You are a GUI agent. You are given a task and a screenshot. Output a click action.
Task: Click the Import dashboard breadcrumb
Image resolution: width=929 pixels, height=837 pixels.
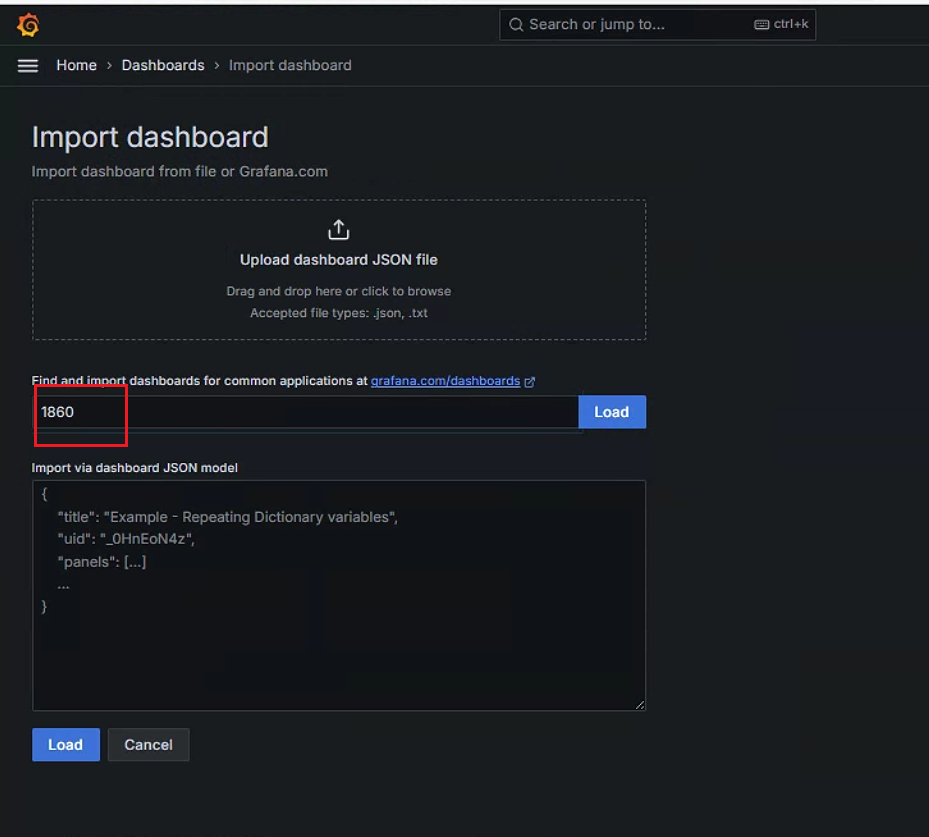pyautogui.click(x=290, y=65)
